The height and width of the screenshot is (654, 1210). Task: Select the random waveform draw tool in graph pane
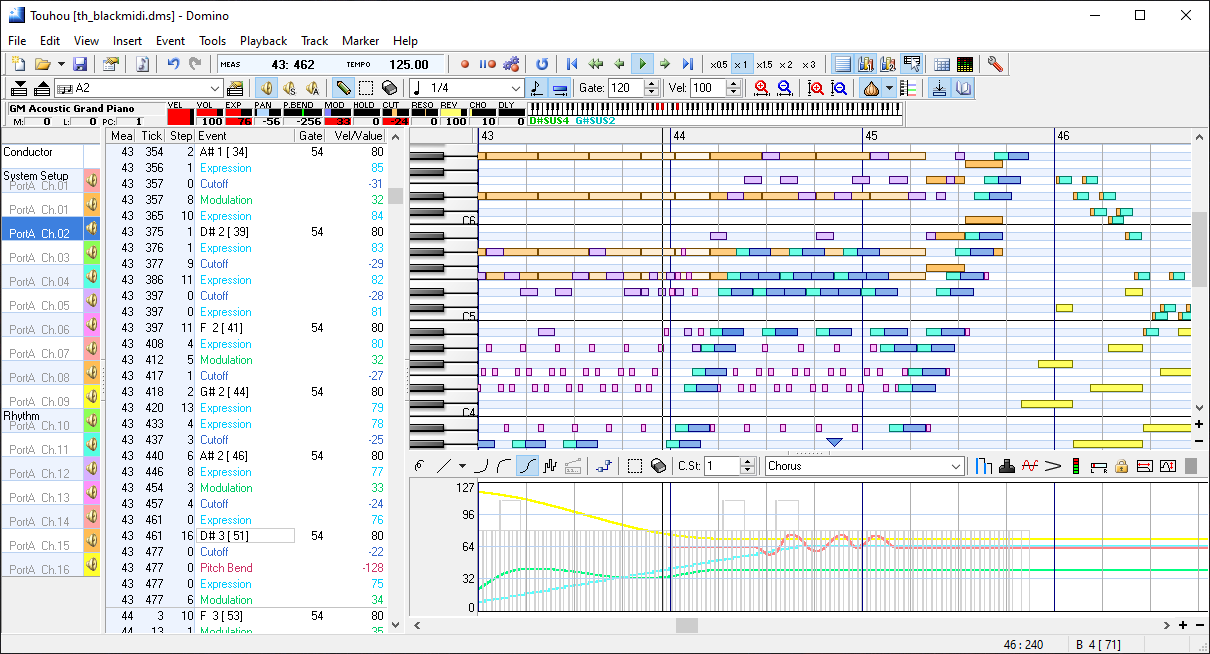click(x=549, y=465)
